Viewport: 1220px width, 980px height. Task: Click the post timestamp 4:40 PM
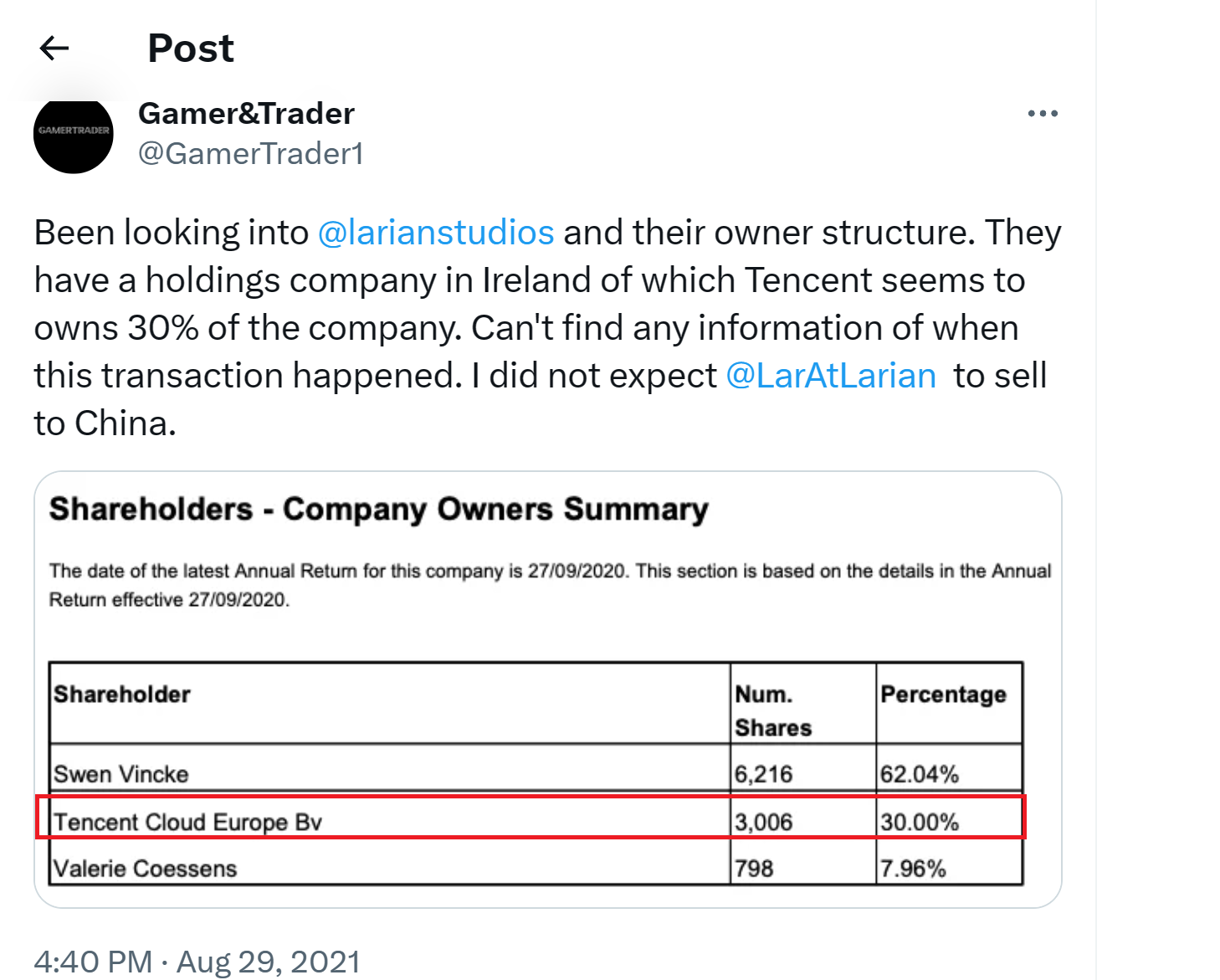(x=93, y=962)
